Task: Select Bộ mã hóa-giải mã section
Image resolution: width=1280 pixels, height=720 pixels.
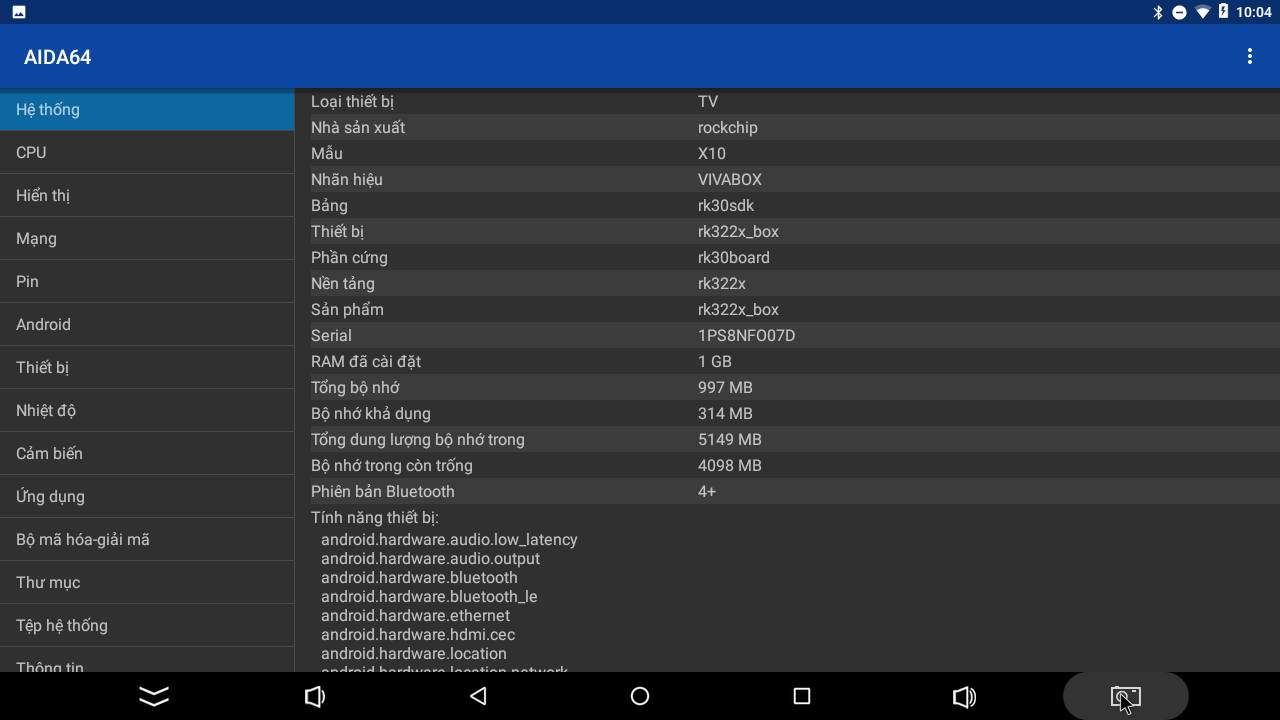Action: coord(147,539)
